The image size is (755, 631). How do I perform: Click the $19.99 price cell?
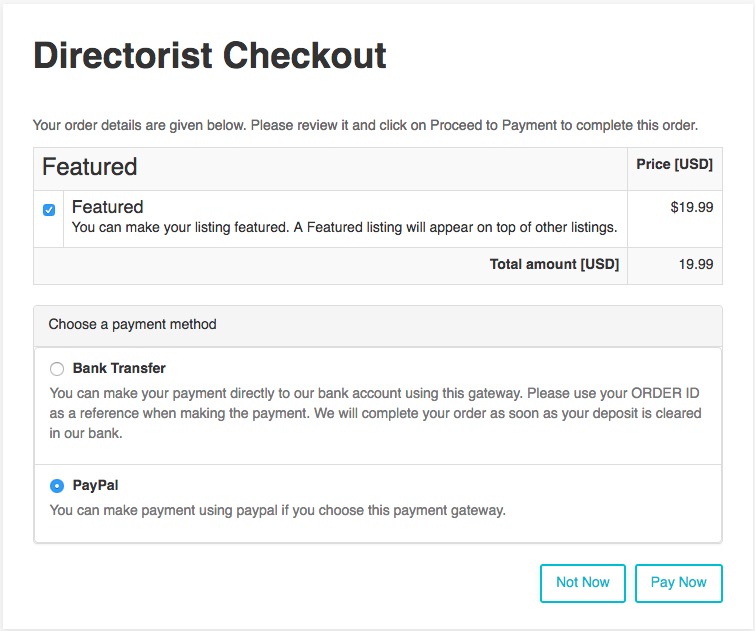coord(692,208)
